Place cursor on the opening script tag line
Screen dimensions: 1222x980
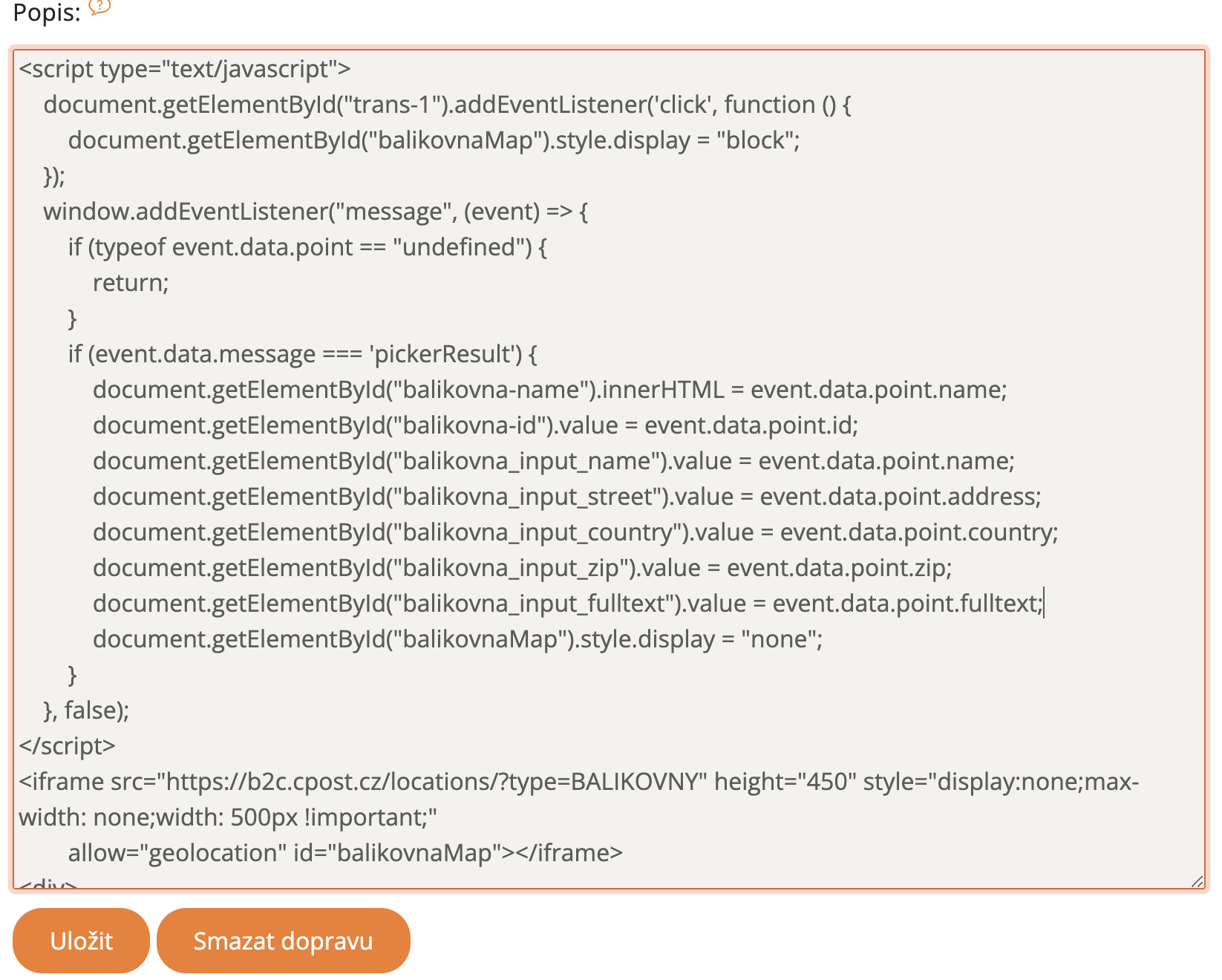click(x=184, y=69)
